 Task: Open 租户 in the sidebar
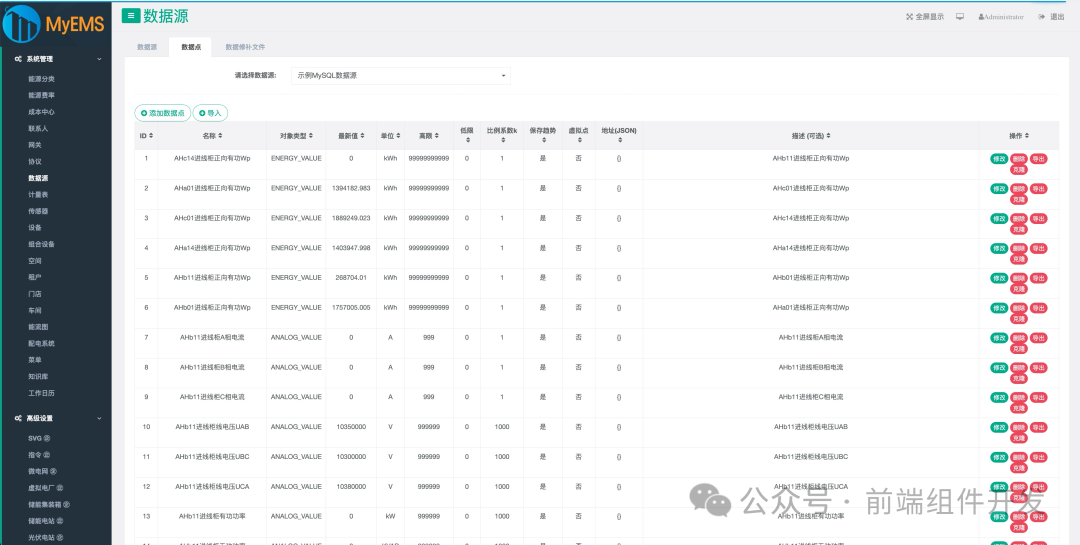point(34,277)
